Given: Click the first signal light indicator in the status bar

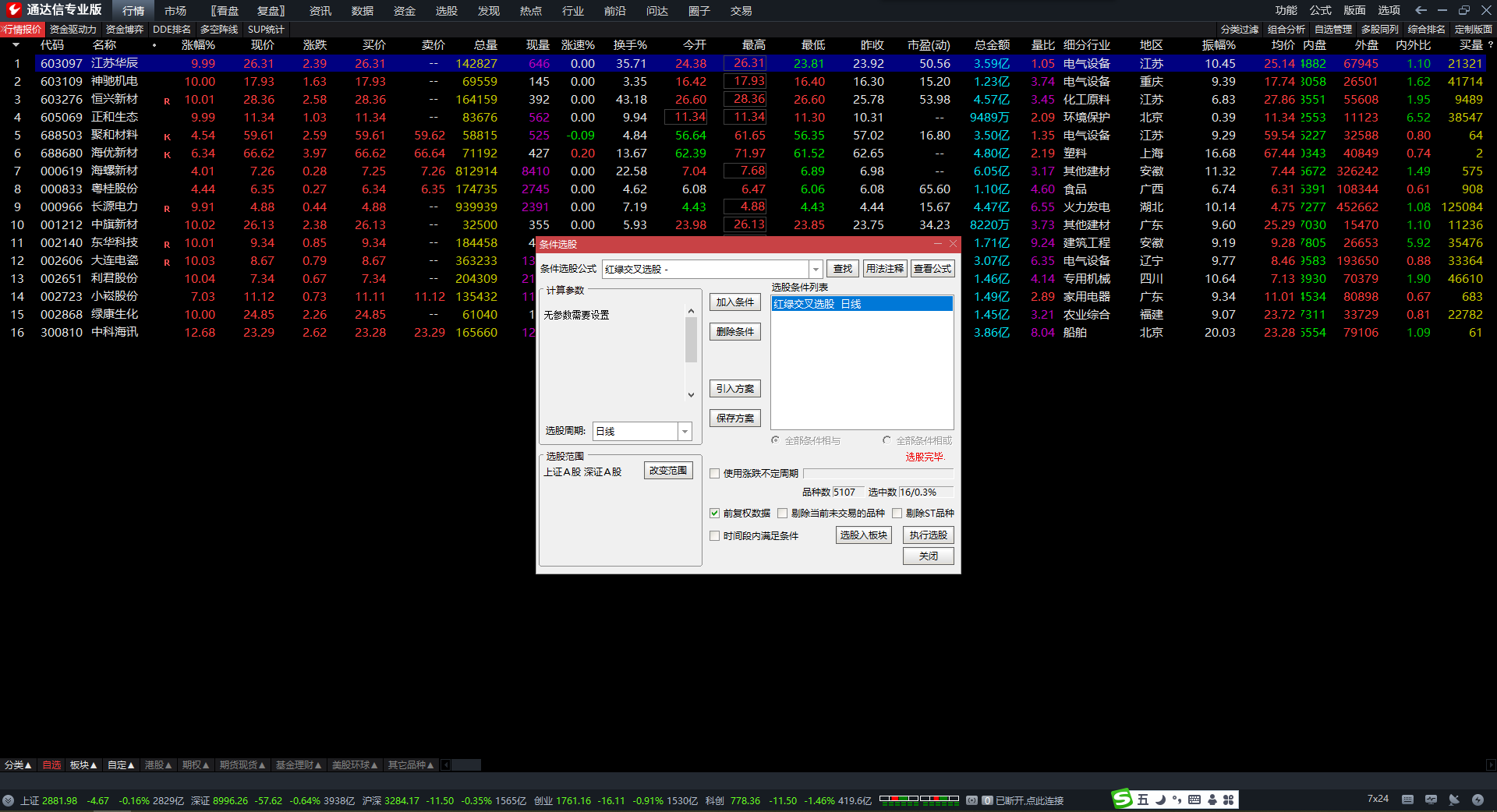Looking at the screenshot, I should [899, 799].
